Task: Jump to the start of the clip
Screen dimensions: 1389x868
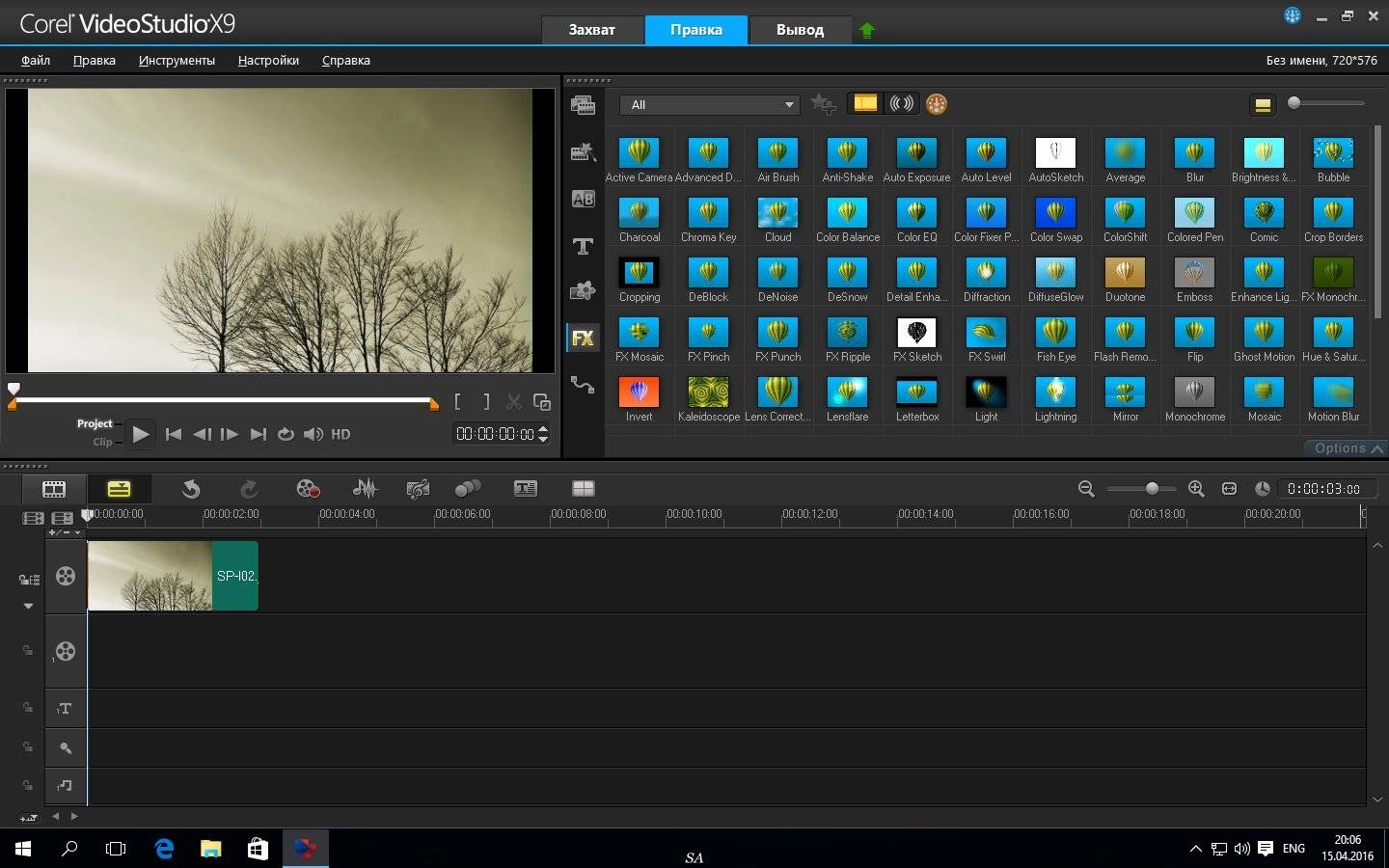Action: [174, 434]
